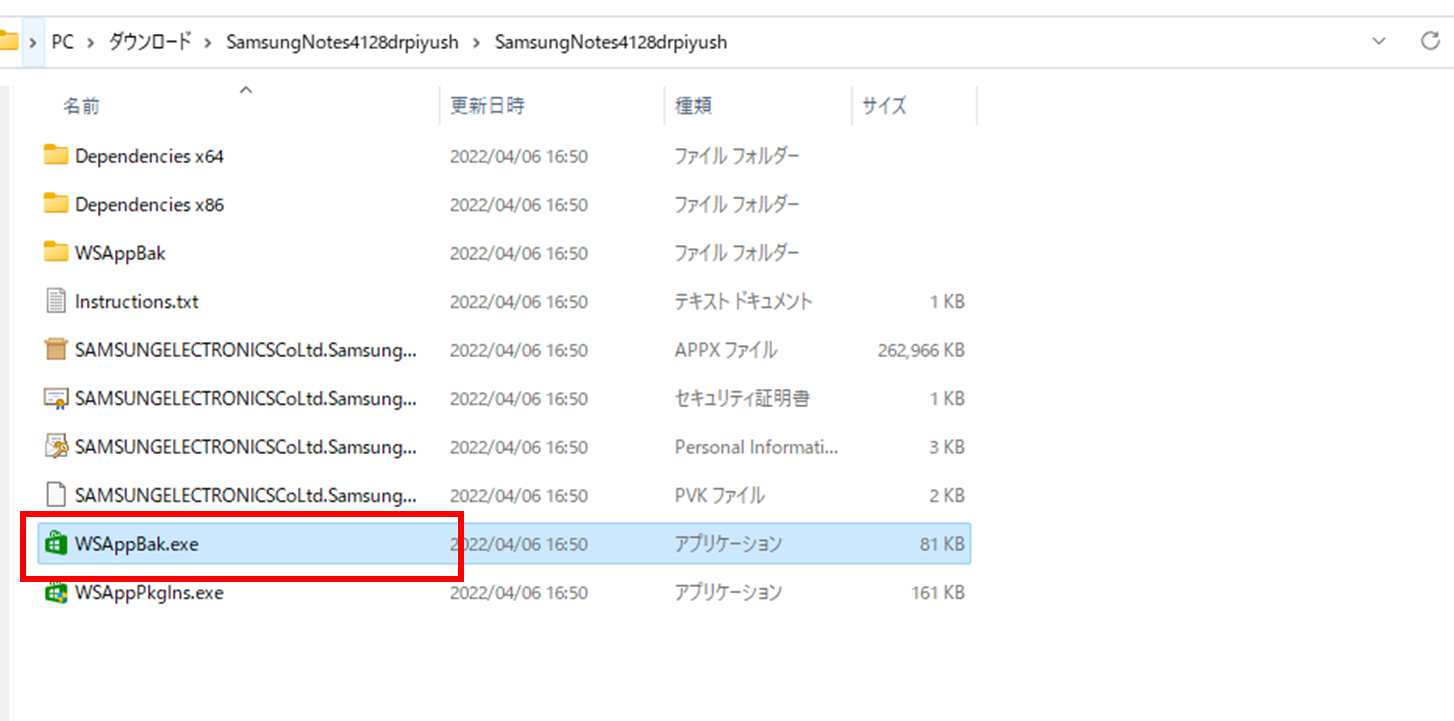Click the date of Instructions.txt
This screenshot has width=1454, height=721.
[518, 301]
